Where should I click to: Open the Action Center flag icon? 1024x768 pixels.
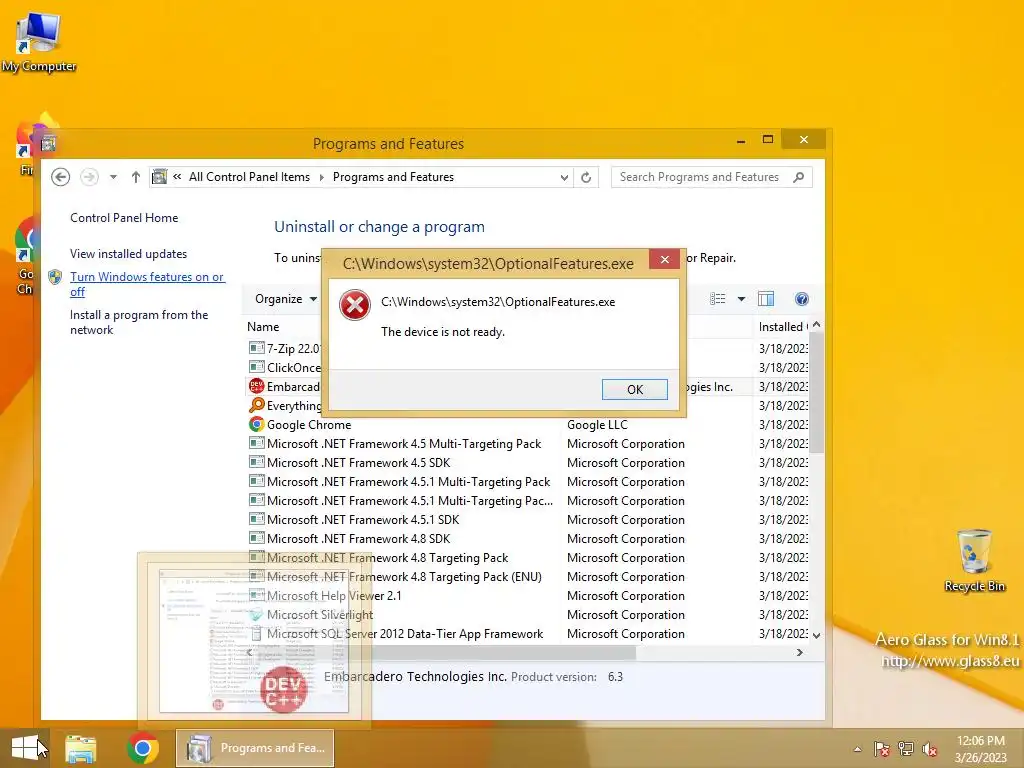pos(881,749)
